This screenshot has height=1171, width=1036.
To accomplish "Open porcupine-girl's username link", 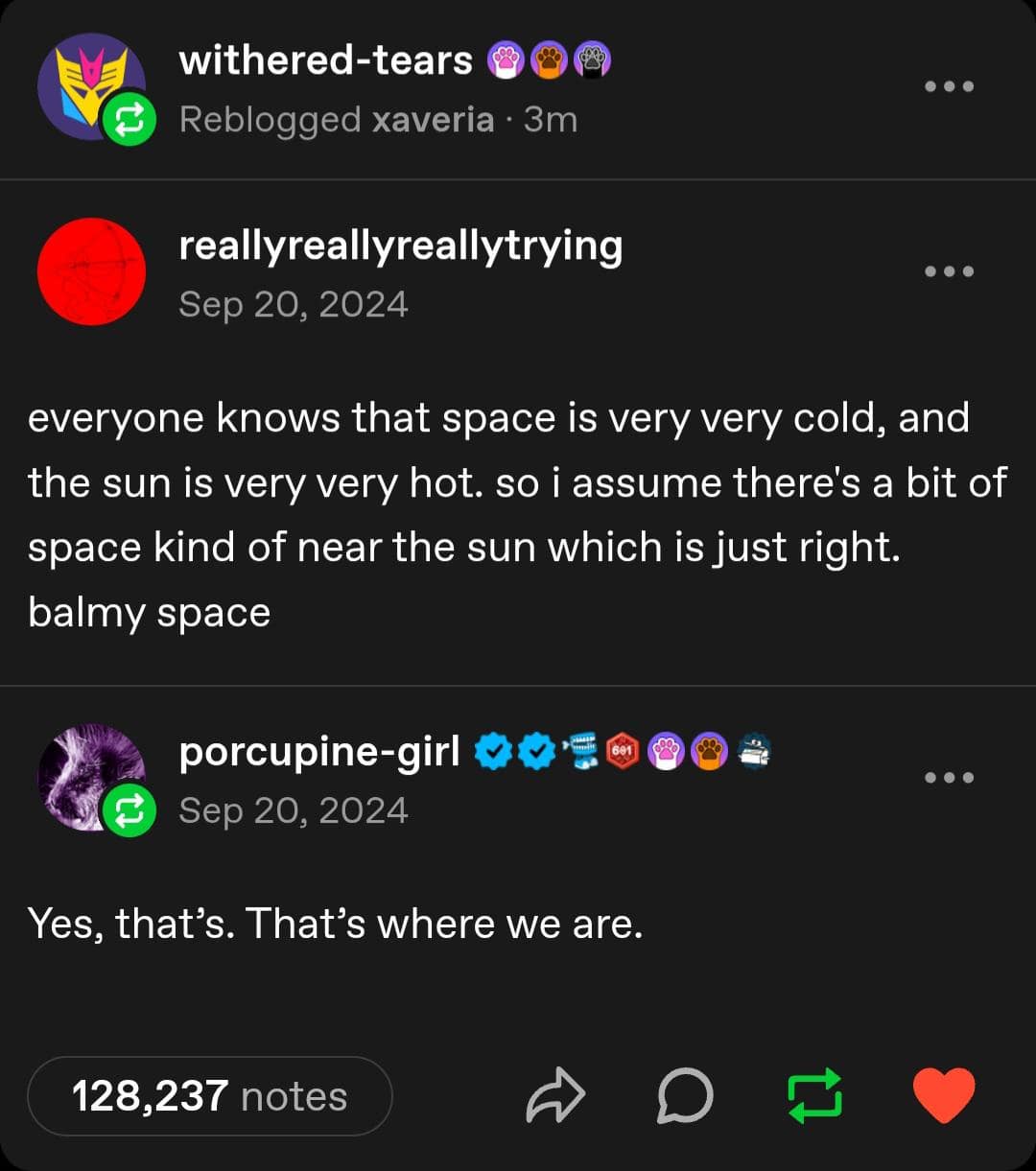I will tap(319, 752).
